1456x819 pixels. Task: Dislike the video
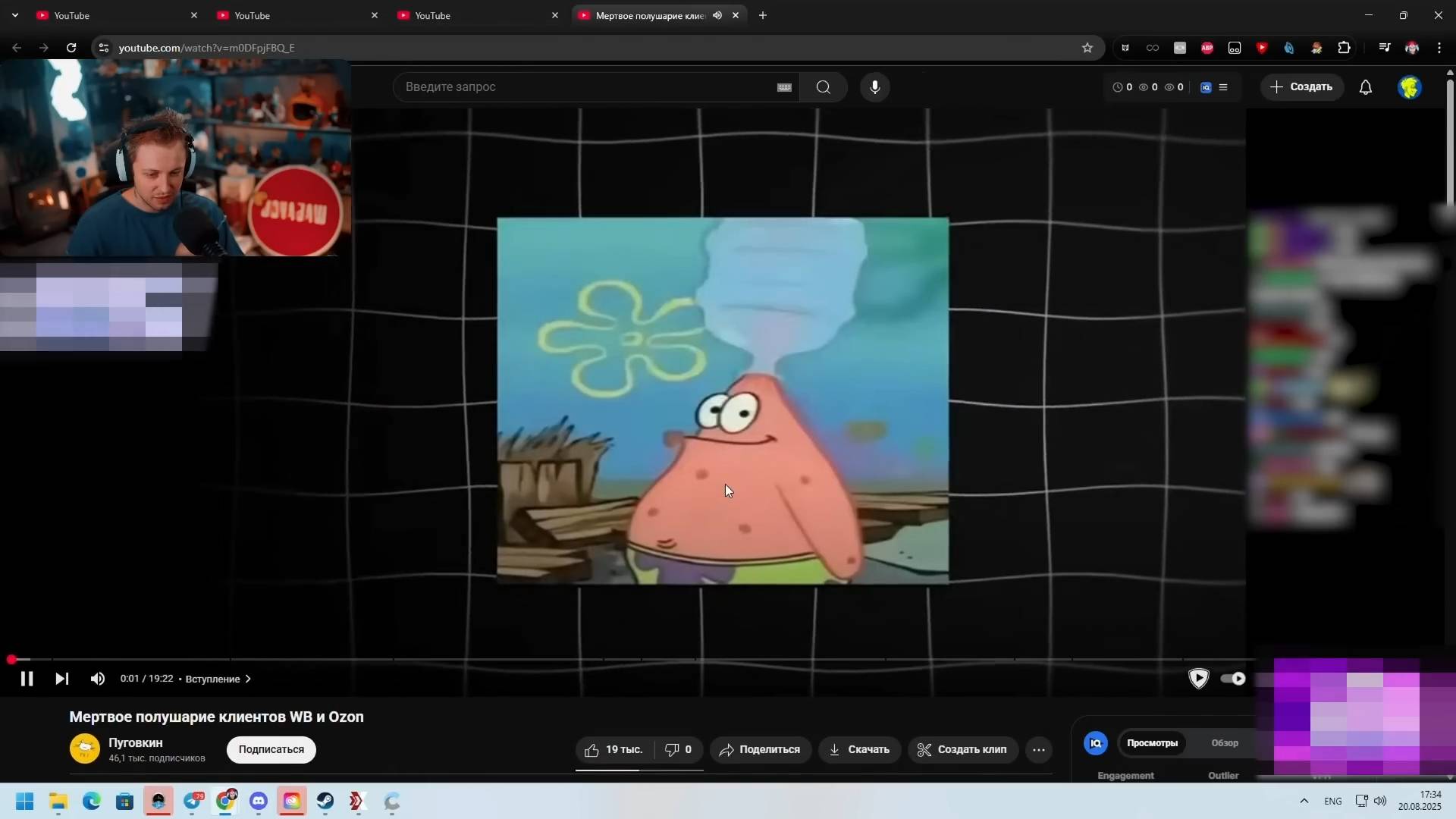[x=678, y=749]
